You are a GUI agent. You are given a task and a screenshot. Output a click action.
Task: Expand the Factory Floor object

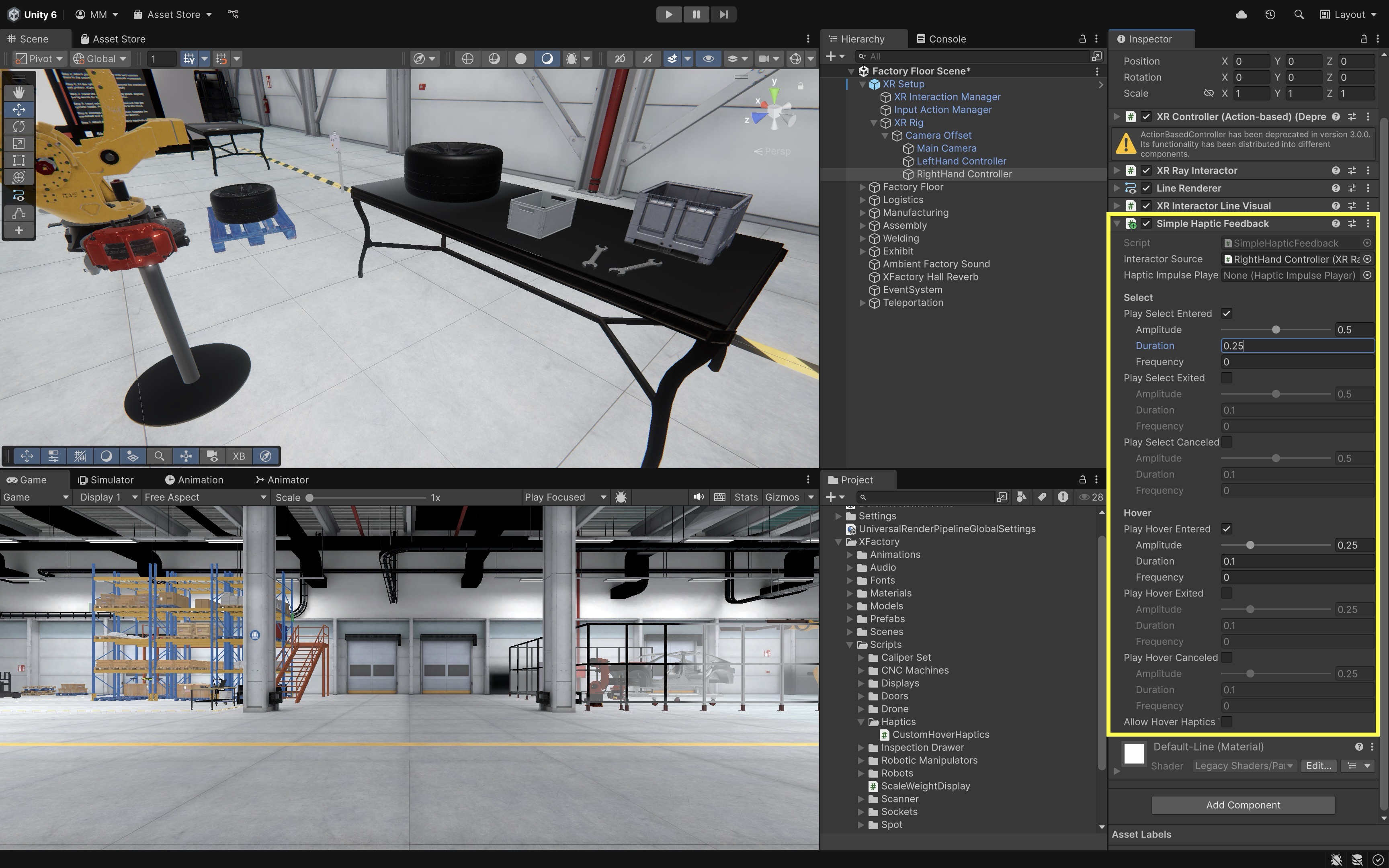point(862,187)
